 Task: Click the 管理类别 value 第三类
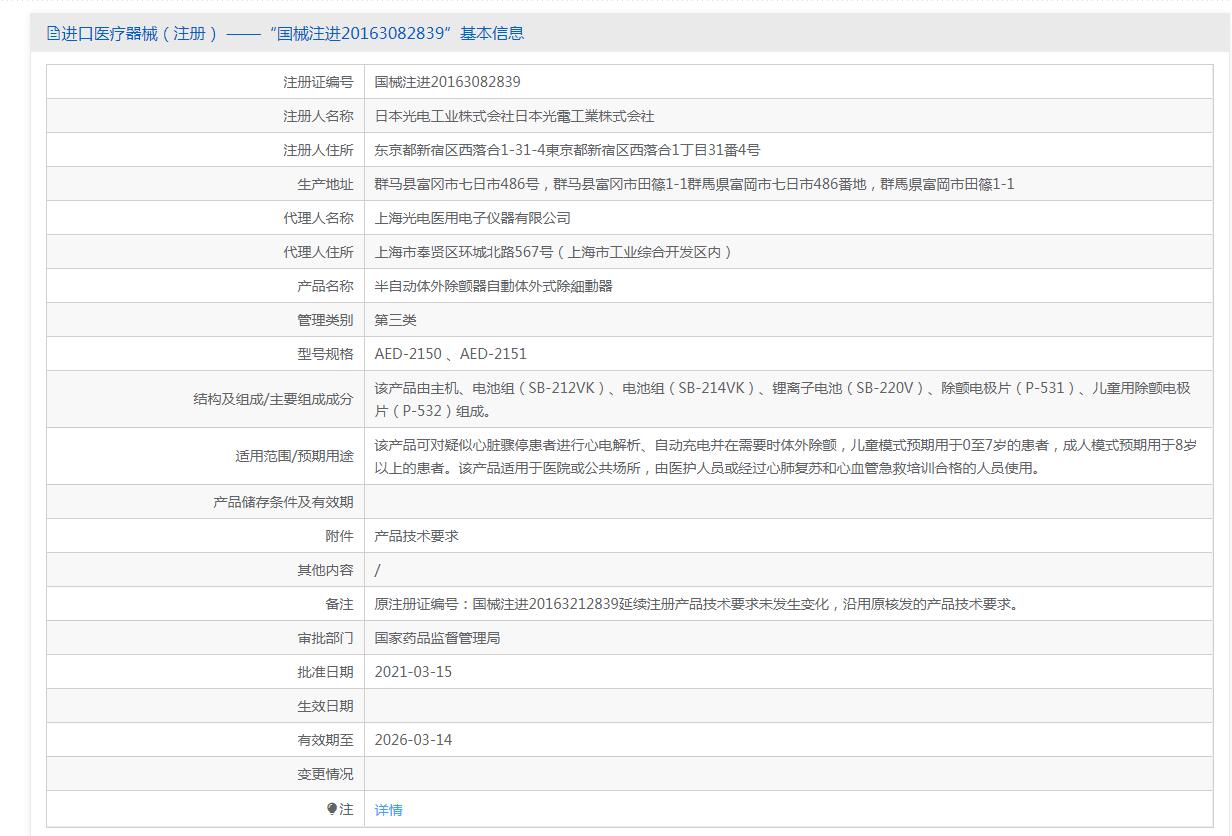coord(395,320)
